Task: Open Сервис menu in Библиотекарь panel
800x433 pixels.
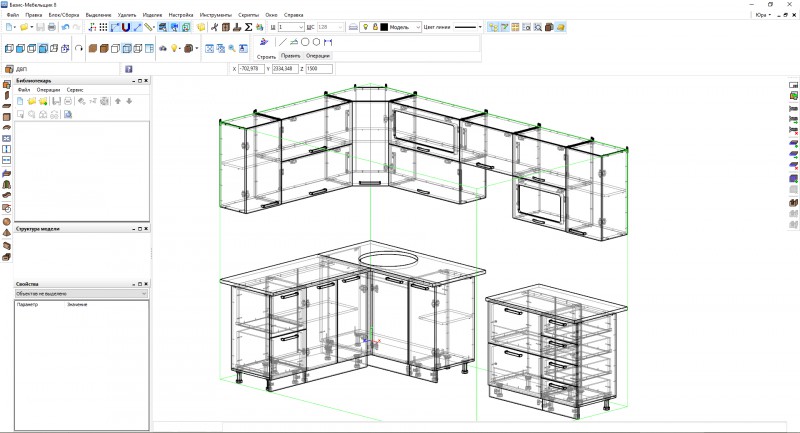Action: pos(75,90)
